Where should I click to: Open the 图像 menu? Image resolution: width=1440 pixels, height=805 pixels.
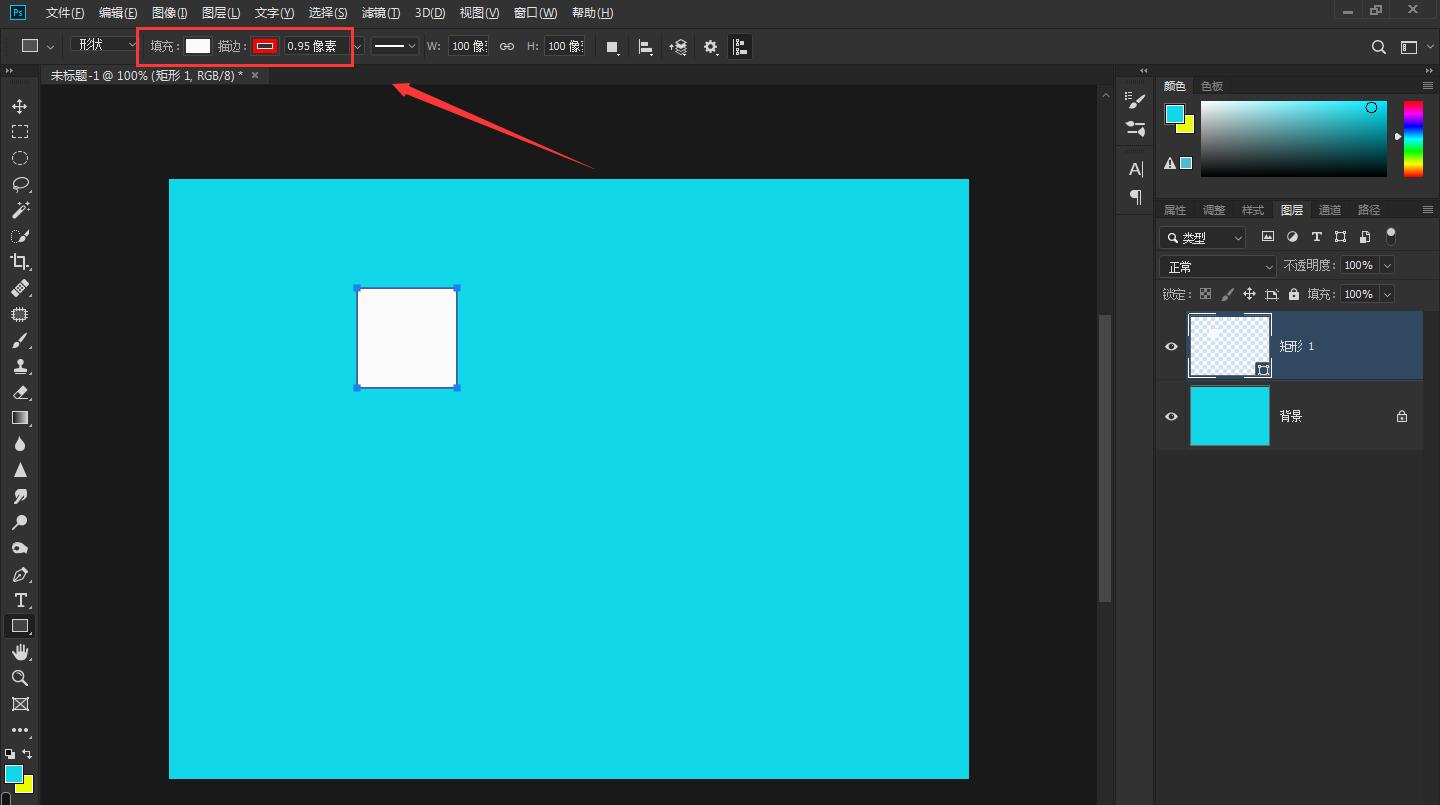pyautogui.click(x=169, y=13)
